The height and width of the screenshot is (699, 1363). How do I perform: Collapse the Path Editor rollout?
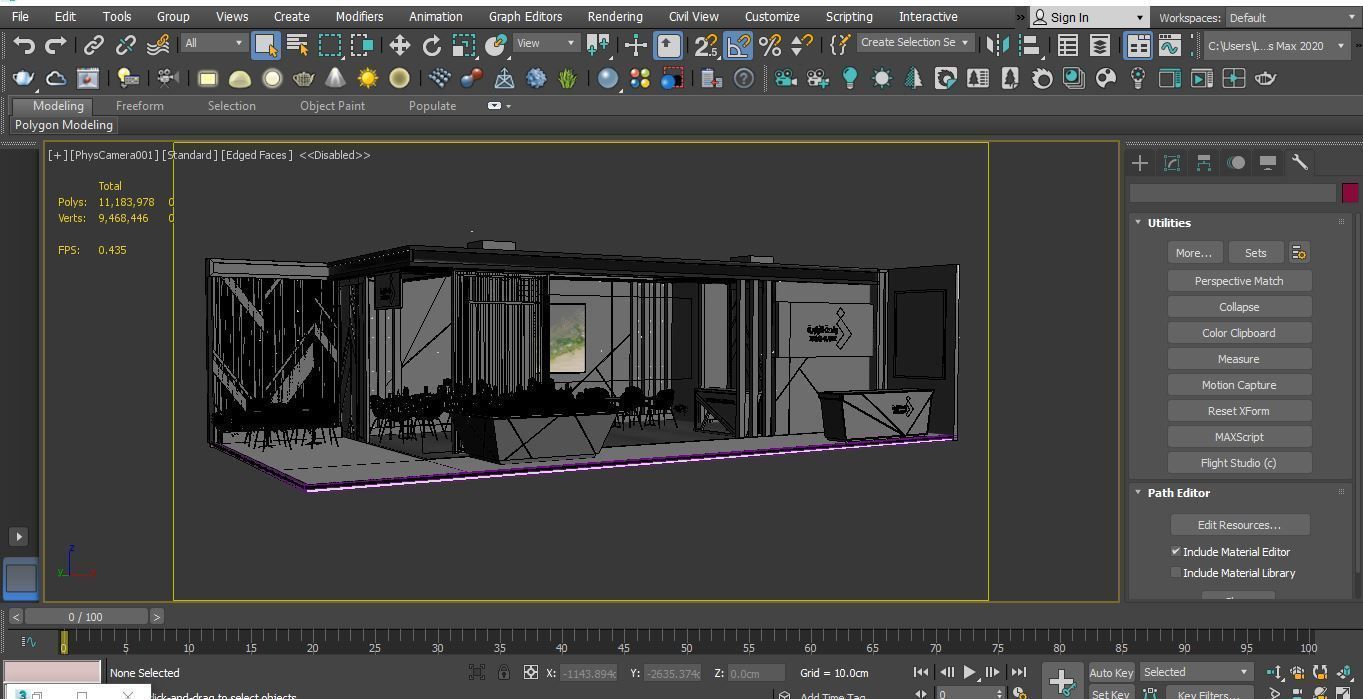tap(1138, 493)
